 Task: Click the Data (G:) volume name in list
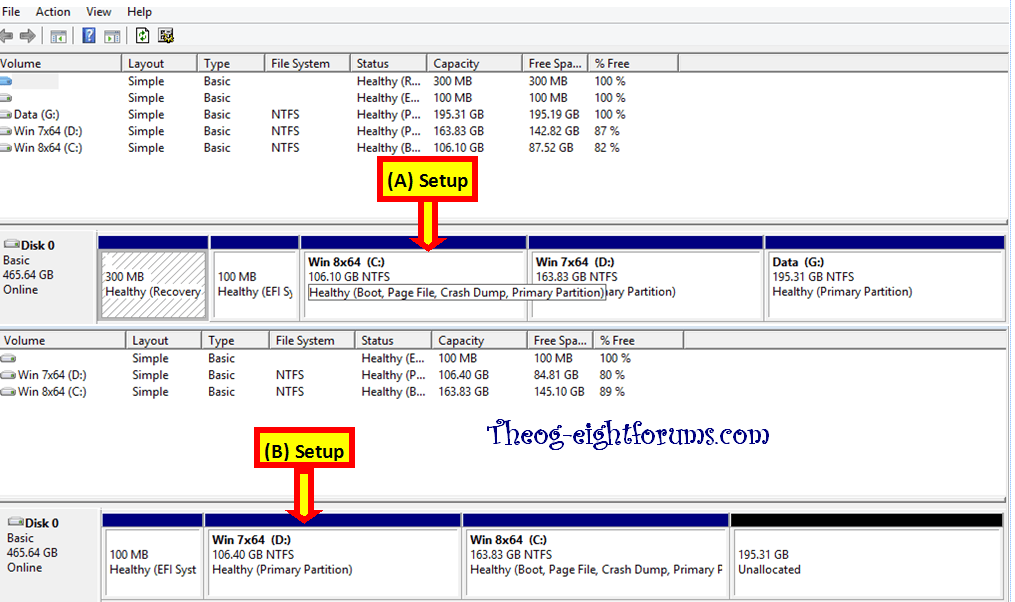[36, 115]
